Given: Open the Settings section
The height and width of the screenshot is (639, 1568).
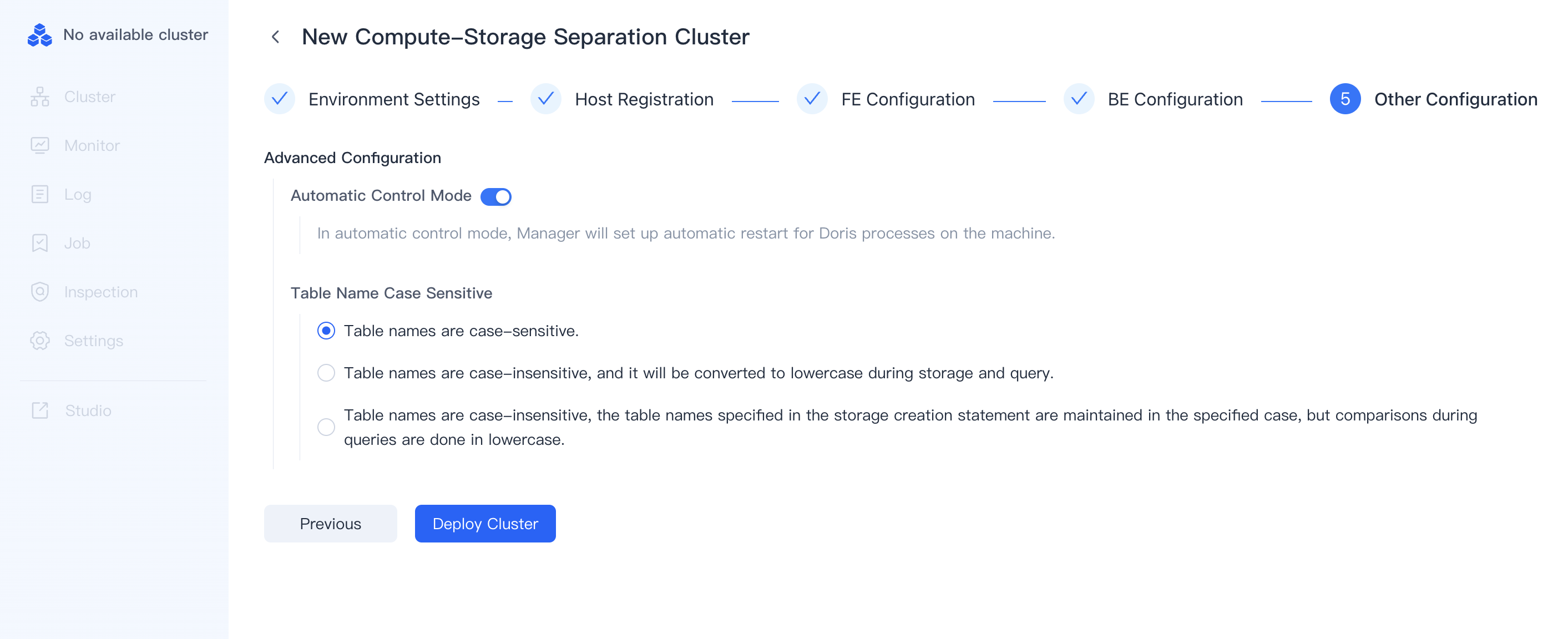Looking at the screenshot, I should (x=93, y=340).
